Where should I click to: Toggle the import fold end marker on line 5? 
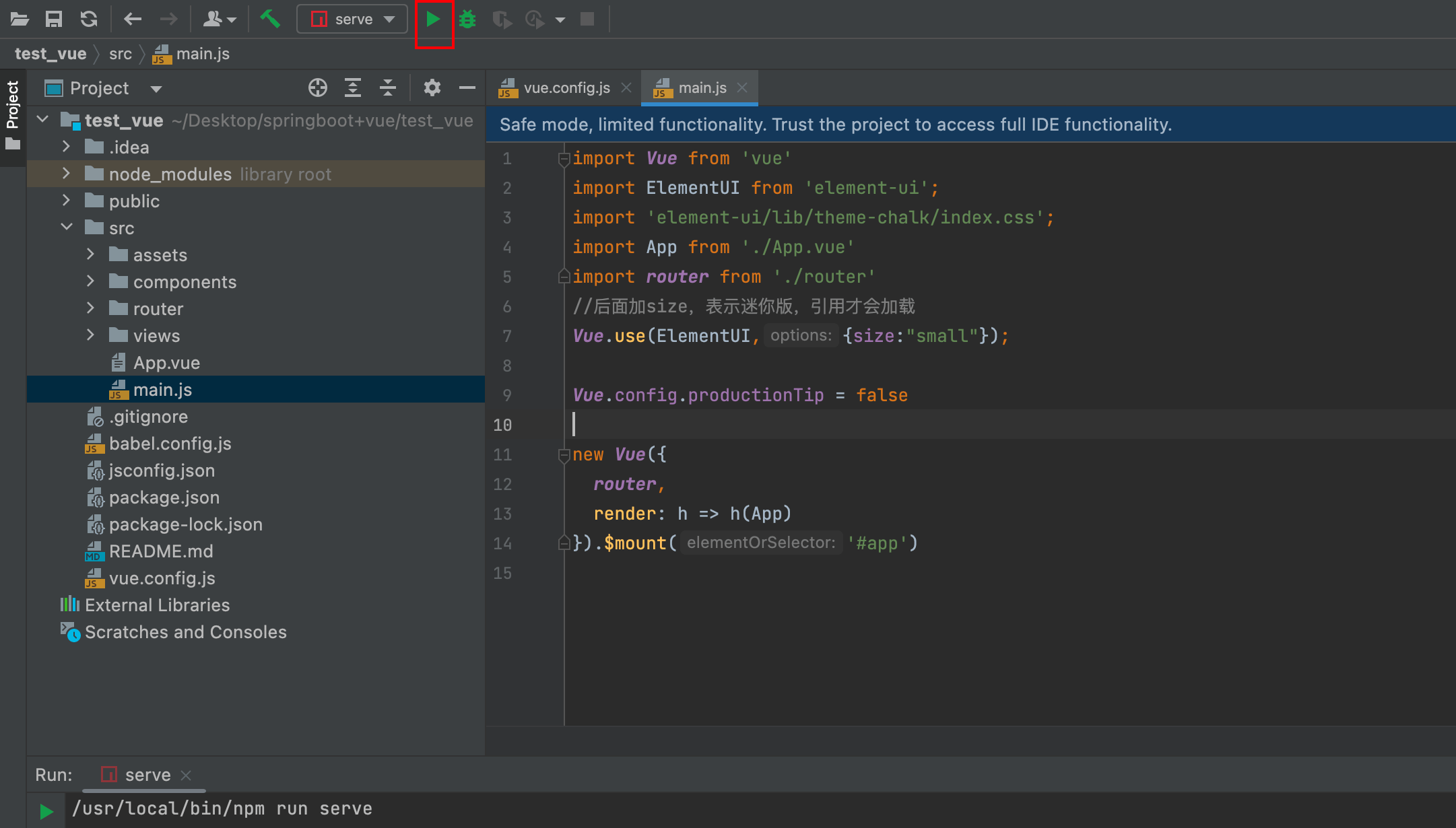(564, 277)
